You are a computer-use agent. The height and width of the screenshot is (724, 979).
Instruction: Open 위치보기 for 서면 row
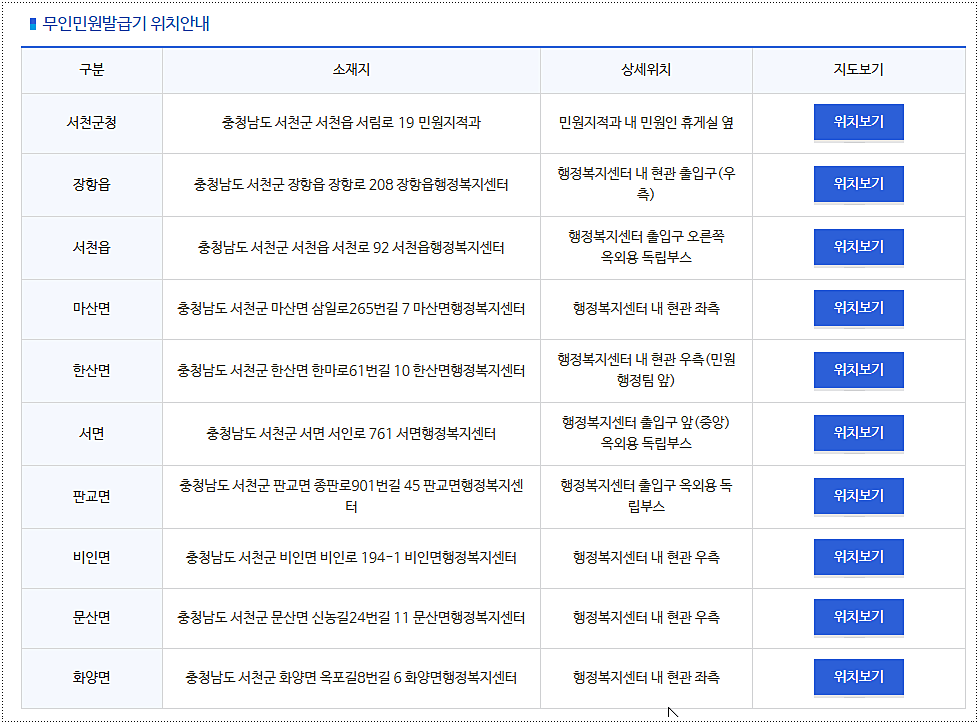click(858, 433)
